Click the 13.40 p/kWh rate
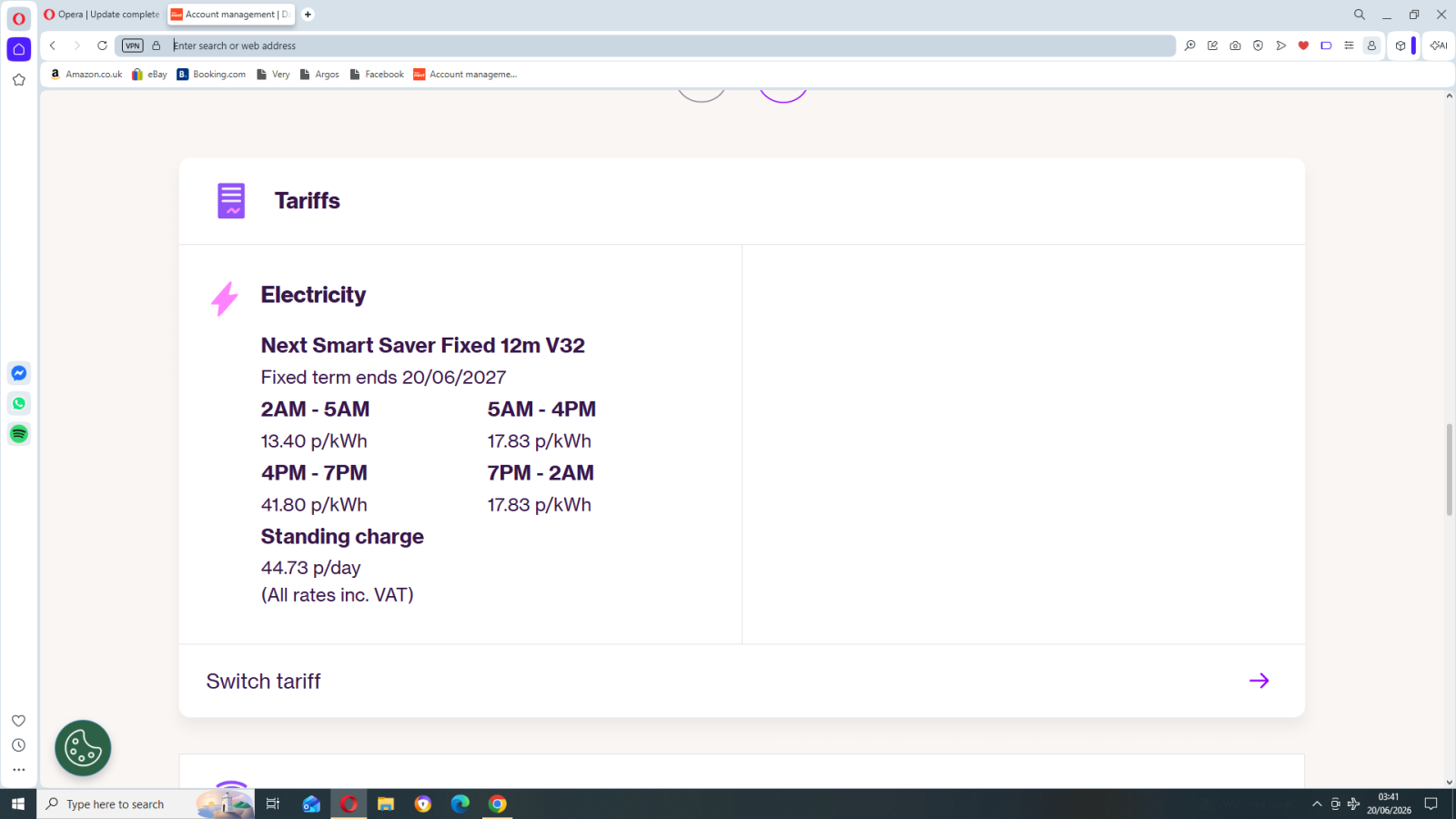This screenshot has height=819, width=1456. [314, 441]
